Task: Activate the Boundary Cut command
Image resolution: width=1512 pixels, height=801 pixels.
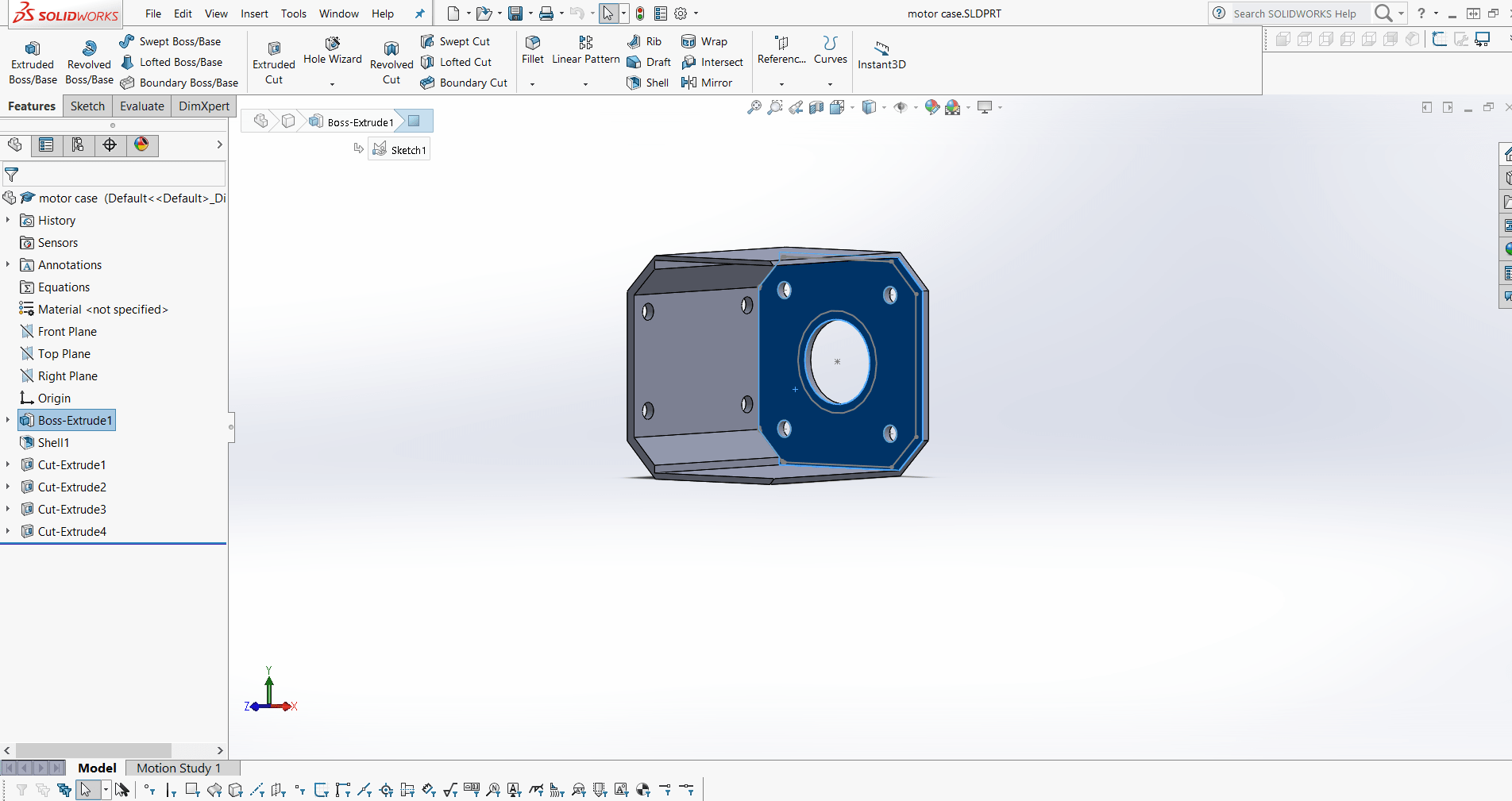Action: [x=464, y=83]
